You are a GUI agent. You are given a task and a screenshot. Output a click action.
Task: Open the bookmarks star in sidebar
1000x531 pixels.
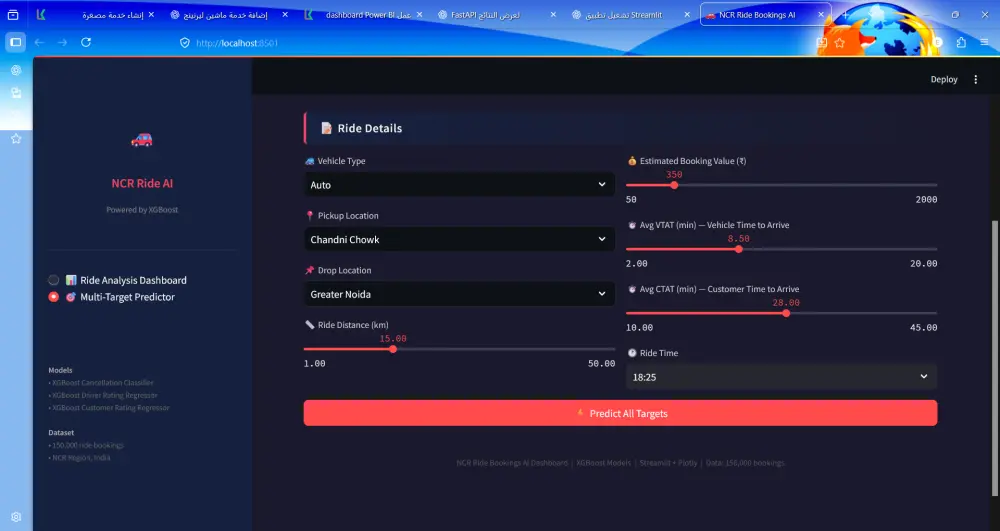(16, 138)
